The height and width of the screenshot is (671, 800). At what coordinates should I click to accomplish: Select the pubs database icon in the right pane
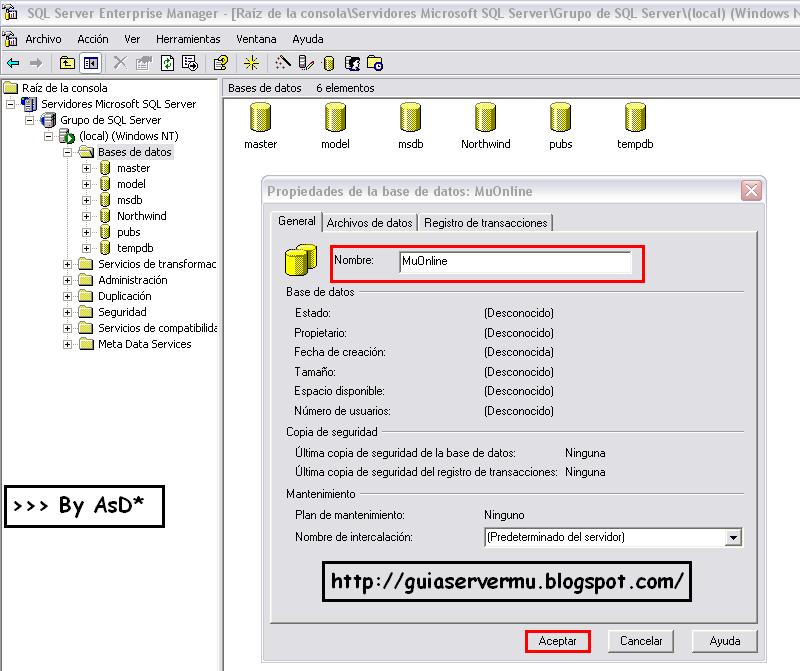click(560, 117)
